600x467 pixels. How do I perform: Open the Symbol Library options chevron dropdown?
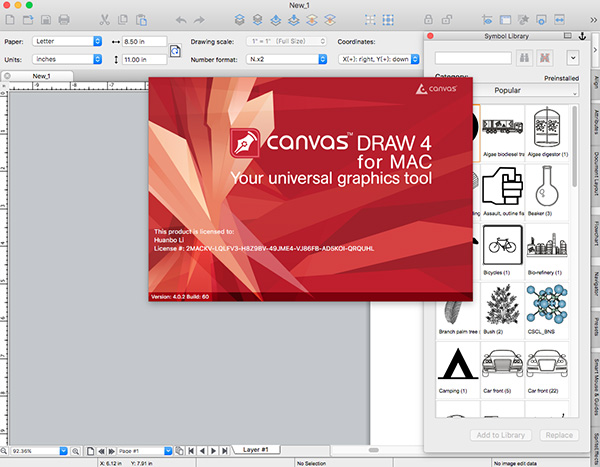[573, 58]
